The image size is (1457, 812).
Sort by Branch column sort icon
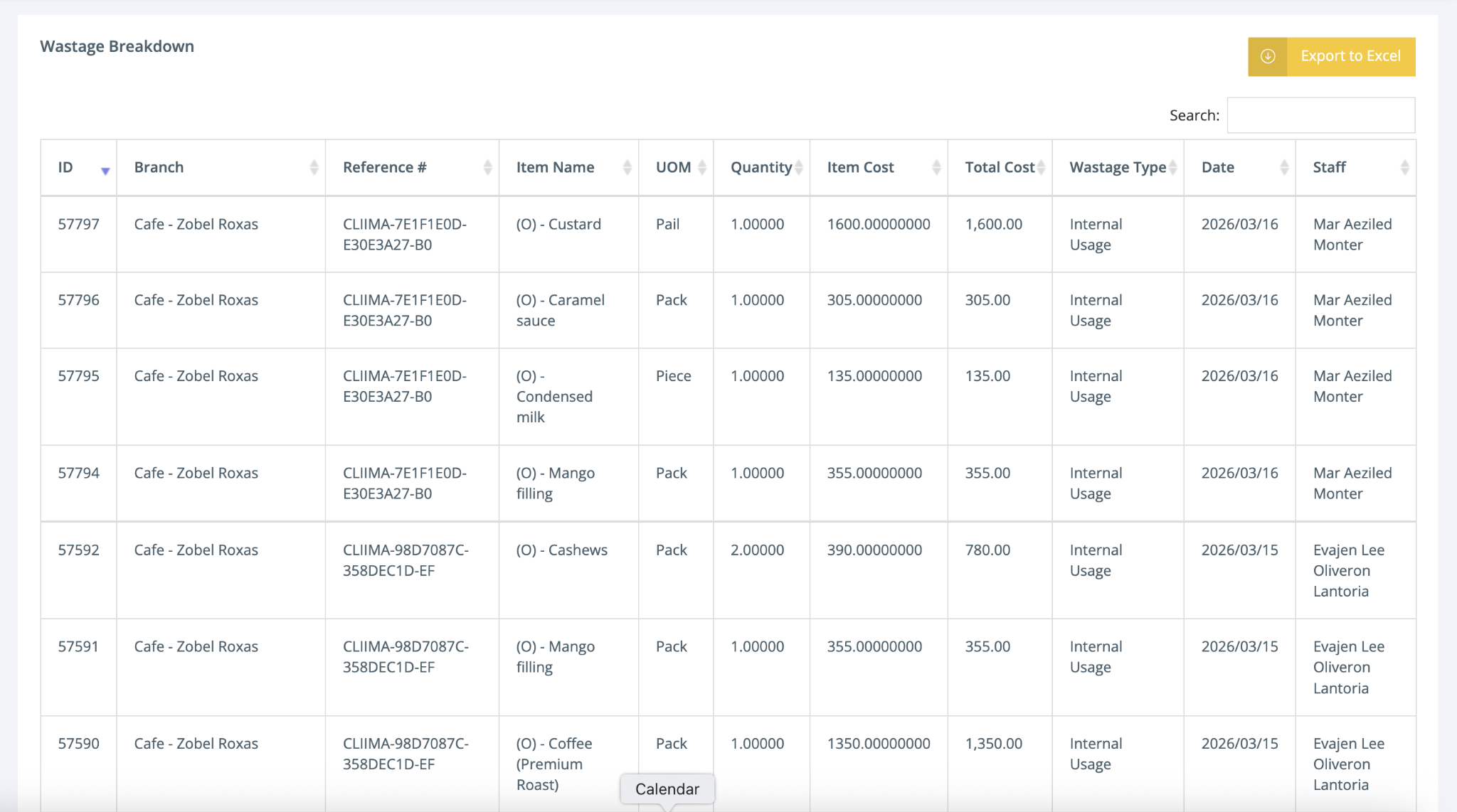[314, 168]
